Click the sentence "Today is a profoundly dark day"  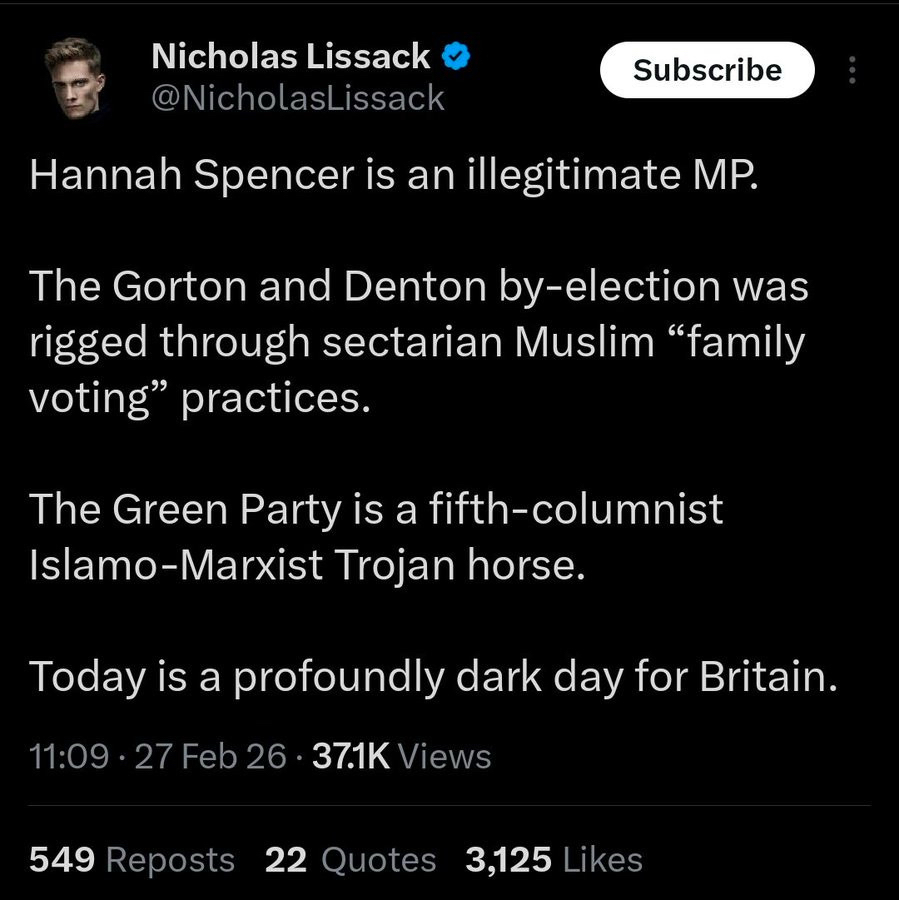(x=360, y=678)
